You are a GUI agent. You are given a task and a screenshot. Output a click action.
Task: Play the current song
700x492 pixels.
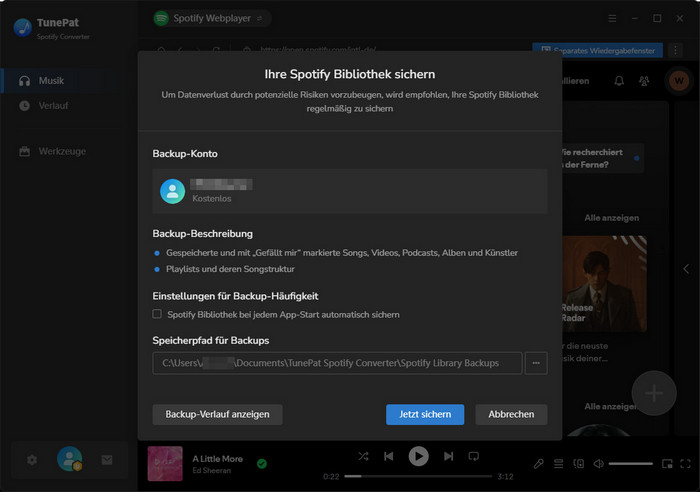point(418,456)
